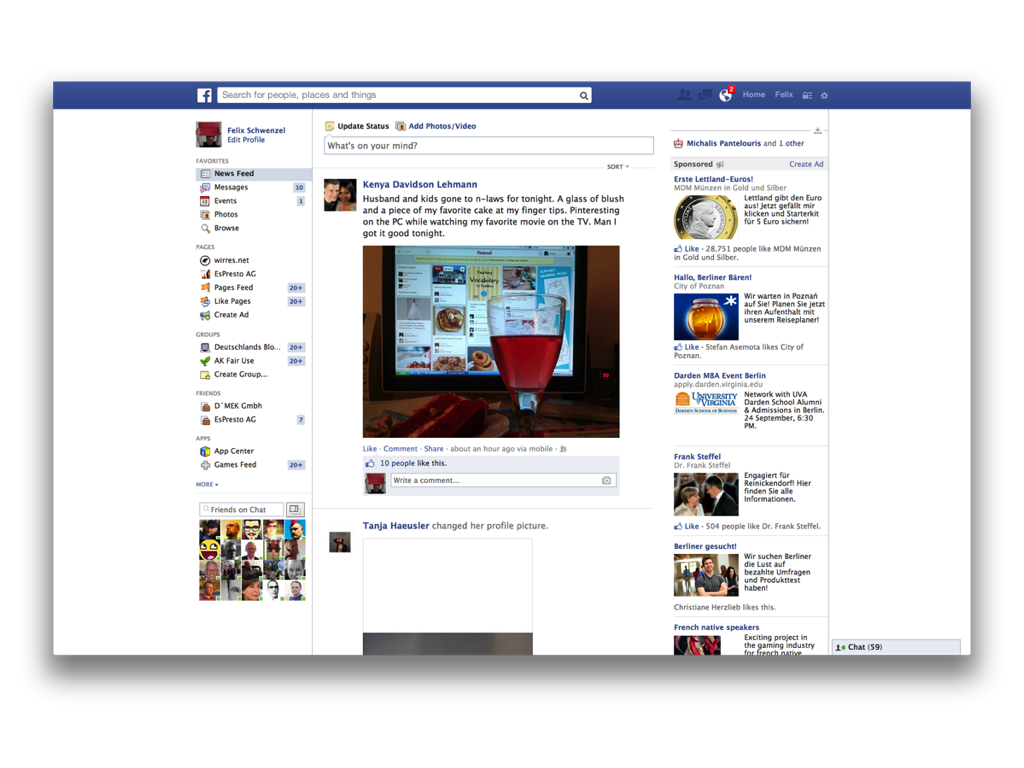Click Edit Profile link

coord(246,140)
